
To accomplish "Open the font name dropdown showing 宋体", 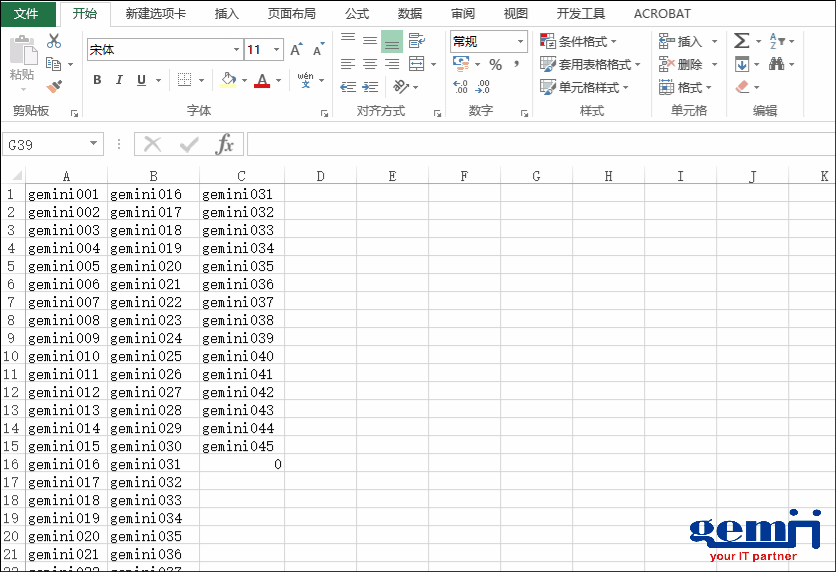I will coord(236,50).
